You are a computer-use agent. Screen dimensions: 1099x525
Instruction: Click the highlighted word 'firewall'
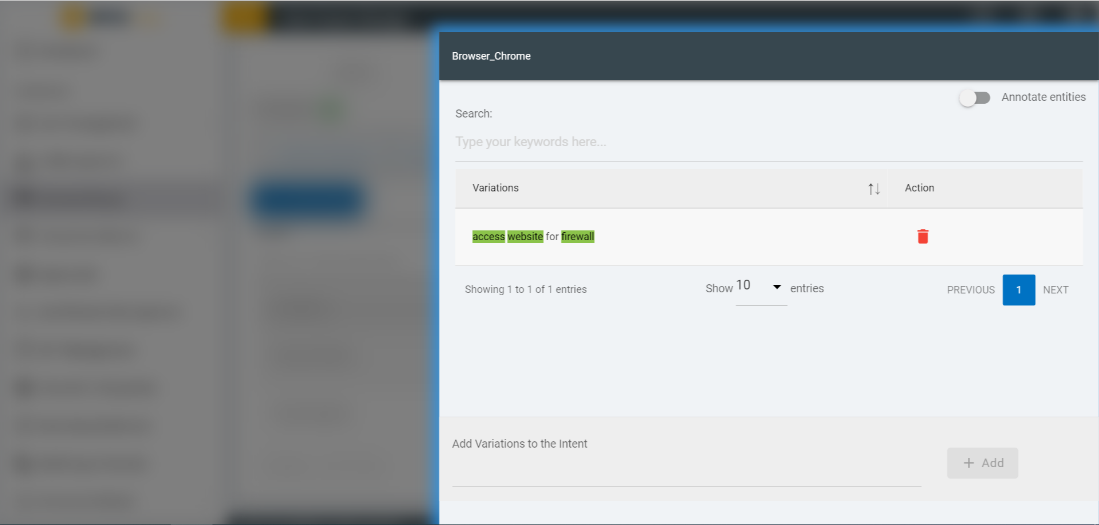click(578, 237)
